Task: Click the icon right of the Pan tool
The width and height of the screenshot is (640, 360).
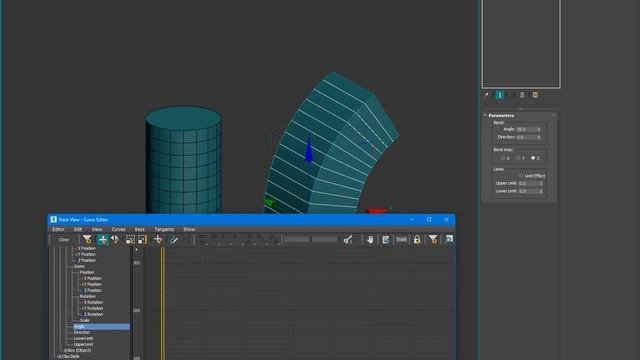Action: point(385,240)
